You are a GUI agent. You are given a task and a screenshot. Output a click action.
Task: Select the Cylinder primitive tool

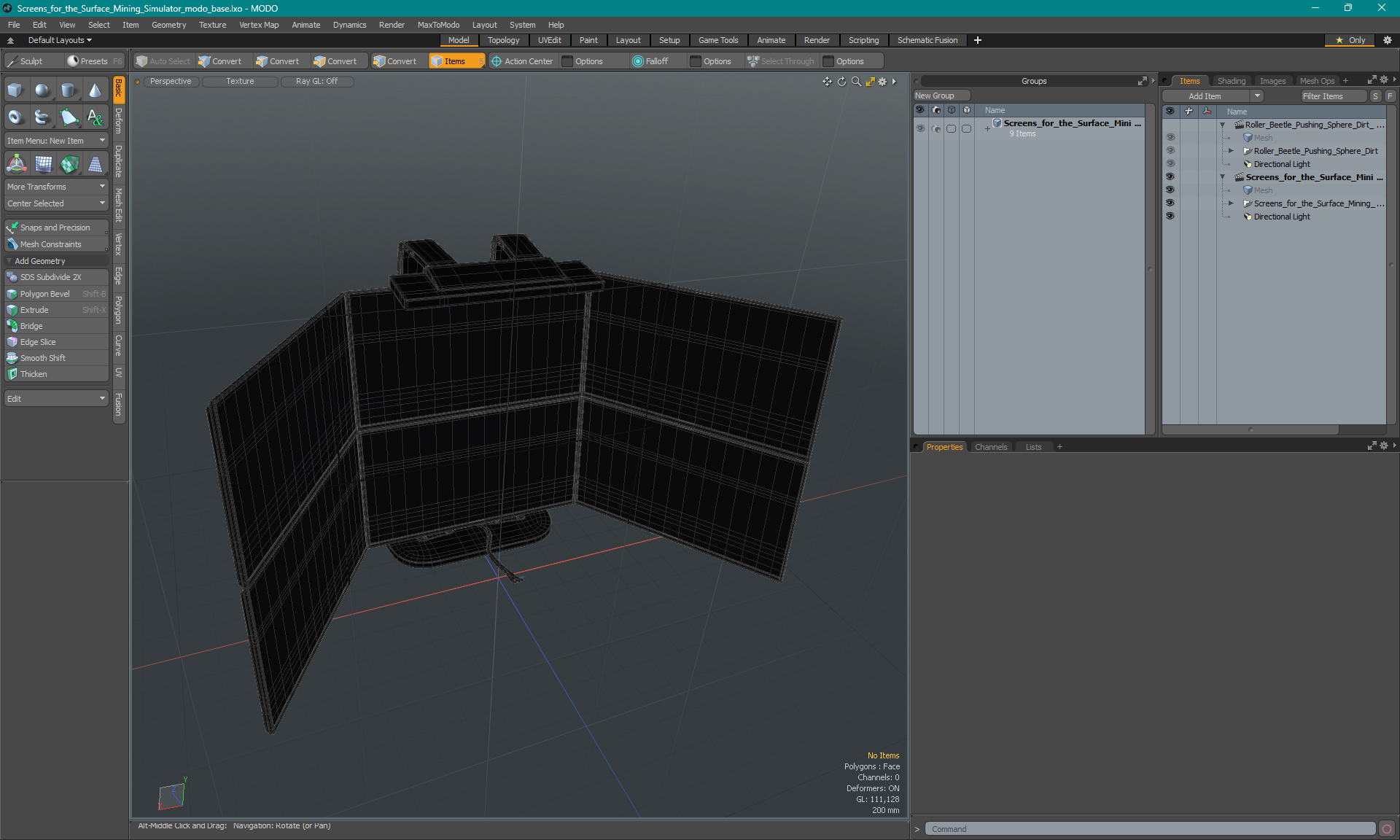[69, 90]
